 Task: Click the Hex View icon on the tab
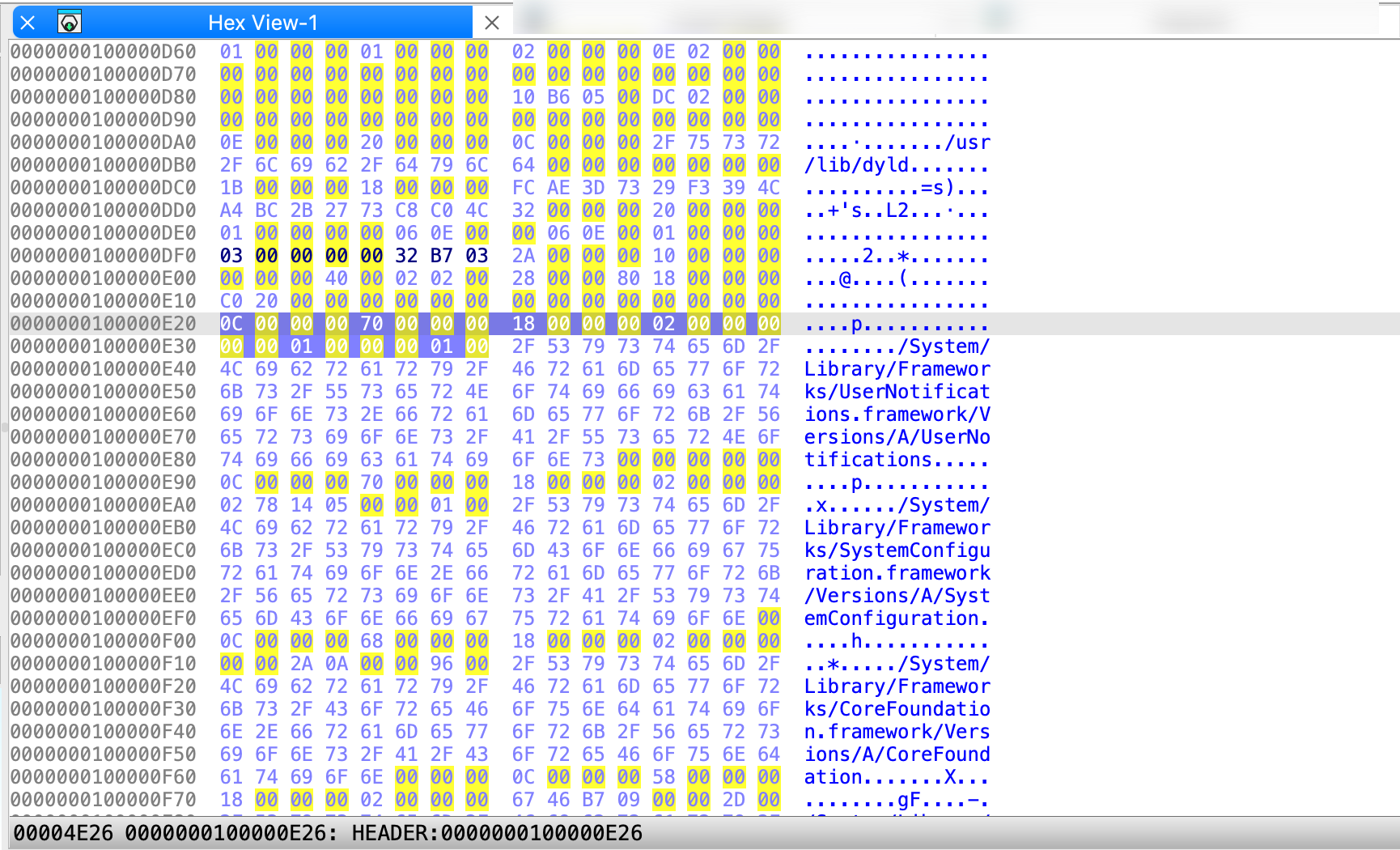pyautogui.click(x=68, y=23)
